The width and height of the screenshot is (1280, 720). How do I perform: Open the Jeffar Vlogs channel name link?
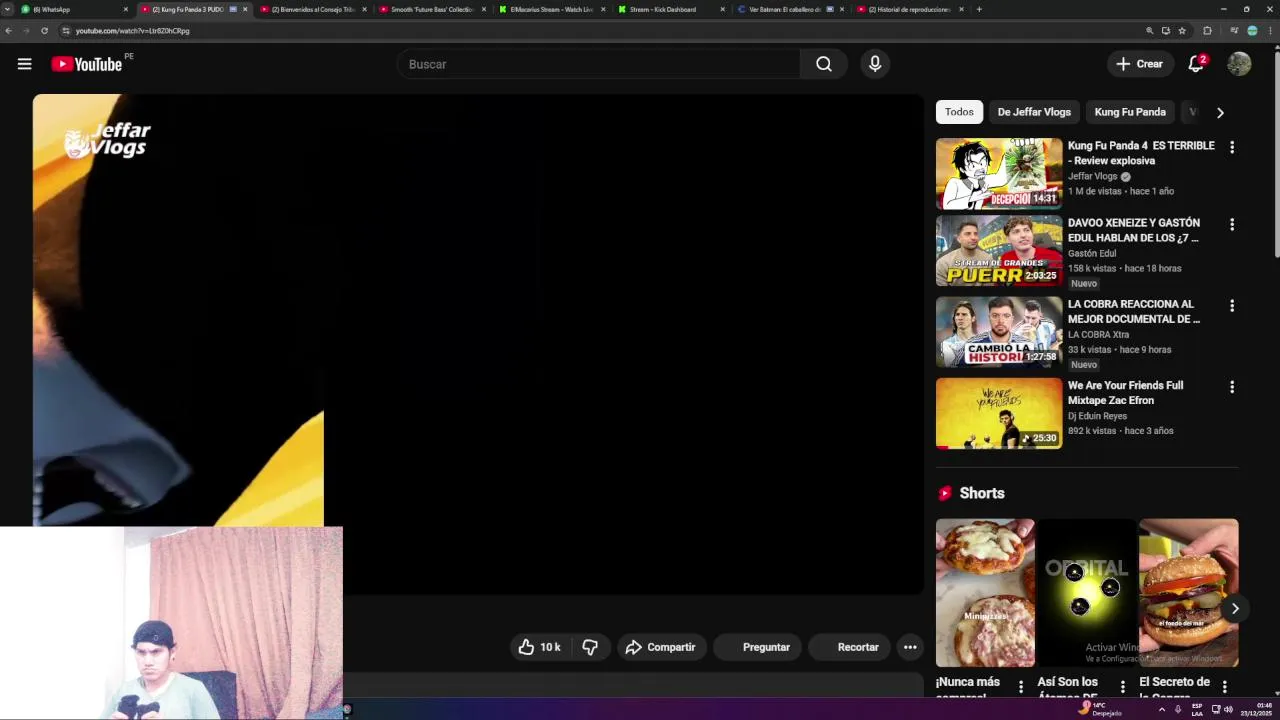pos(1092,176)
